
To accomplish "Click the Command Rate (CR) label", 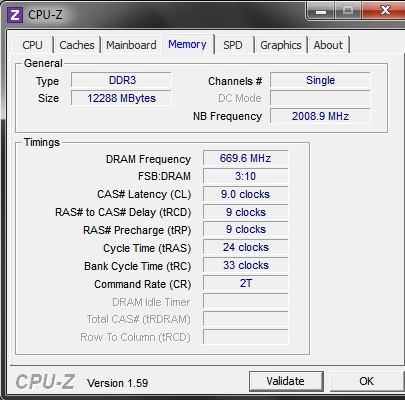I will point(143,284).
